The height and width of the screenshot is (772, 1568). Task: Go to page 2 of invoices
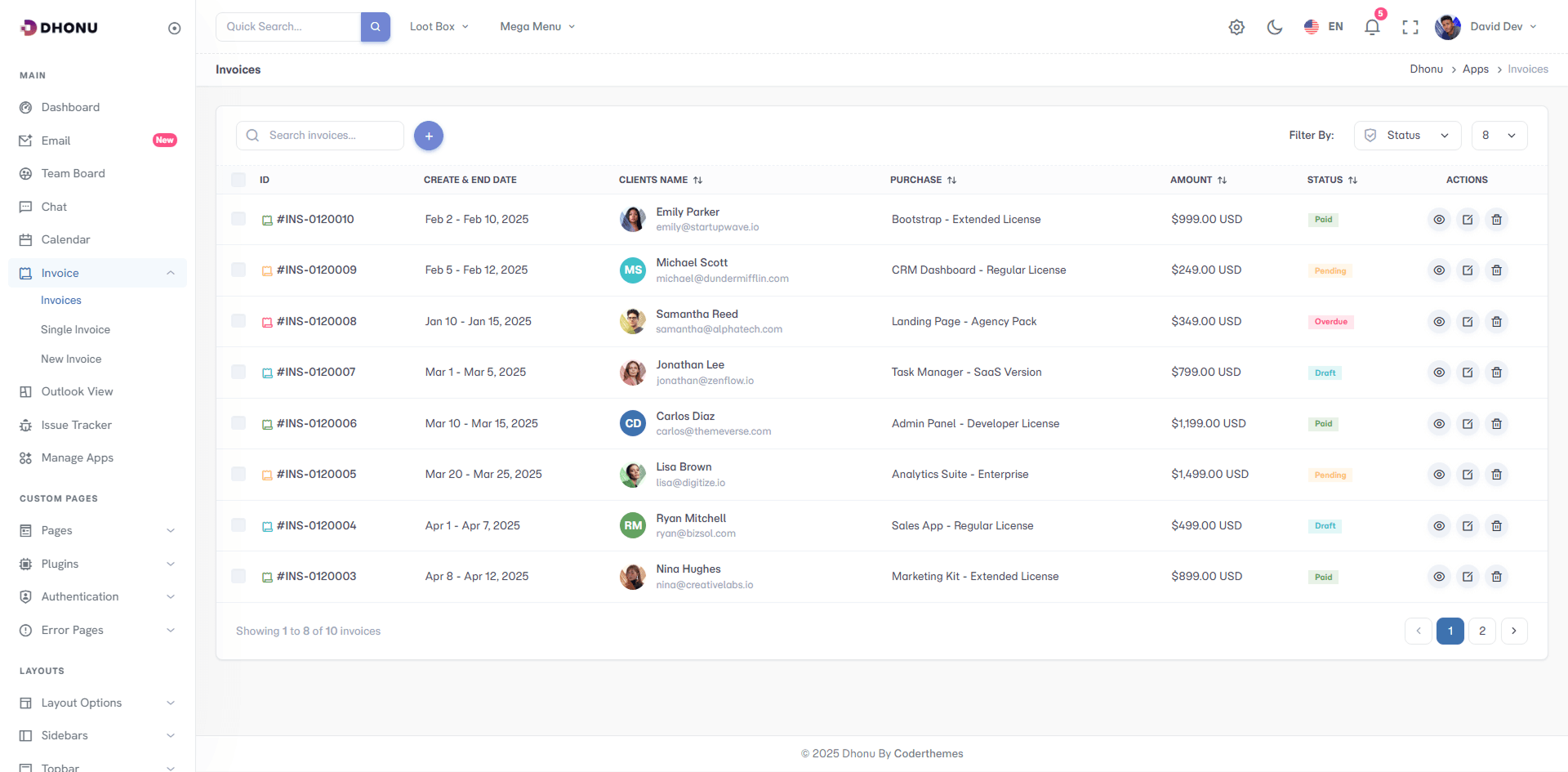click(1482, 631)
